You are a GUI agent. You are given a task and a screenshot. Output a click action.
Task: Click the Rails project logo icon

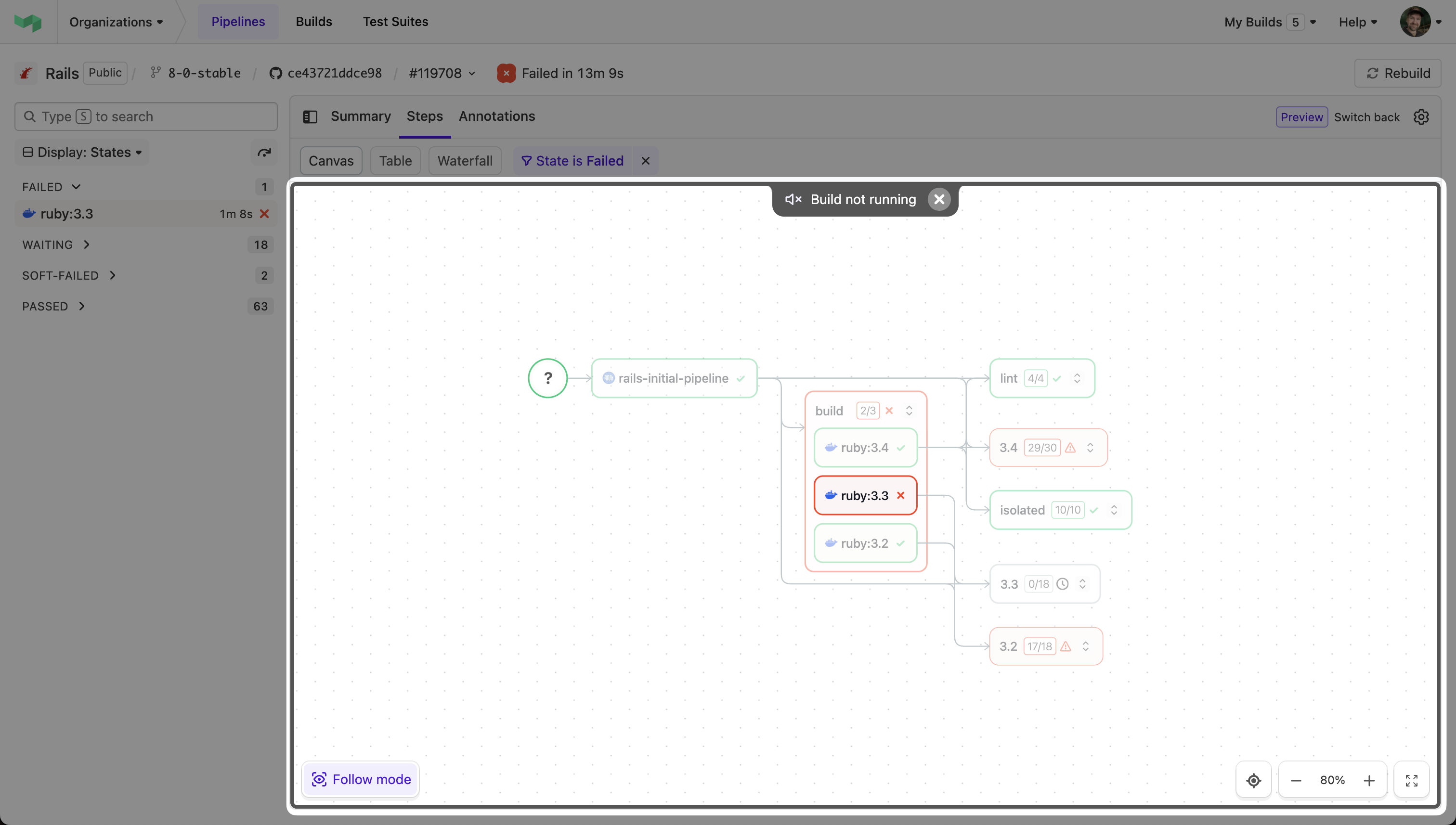pos(26,73)
